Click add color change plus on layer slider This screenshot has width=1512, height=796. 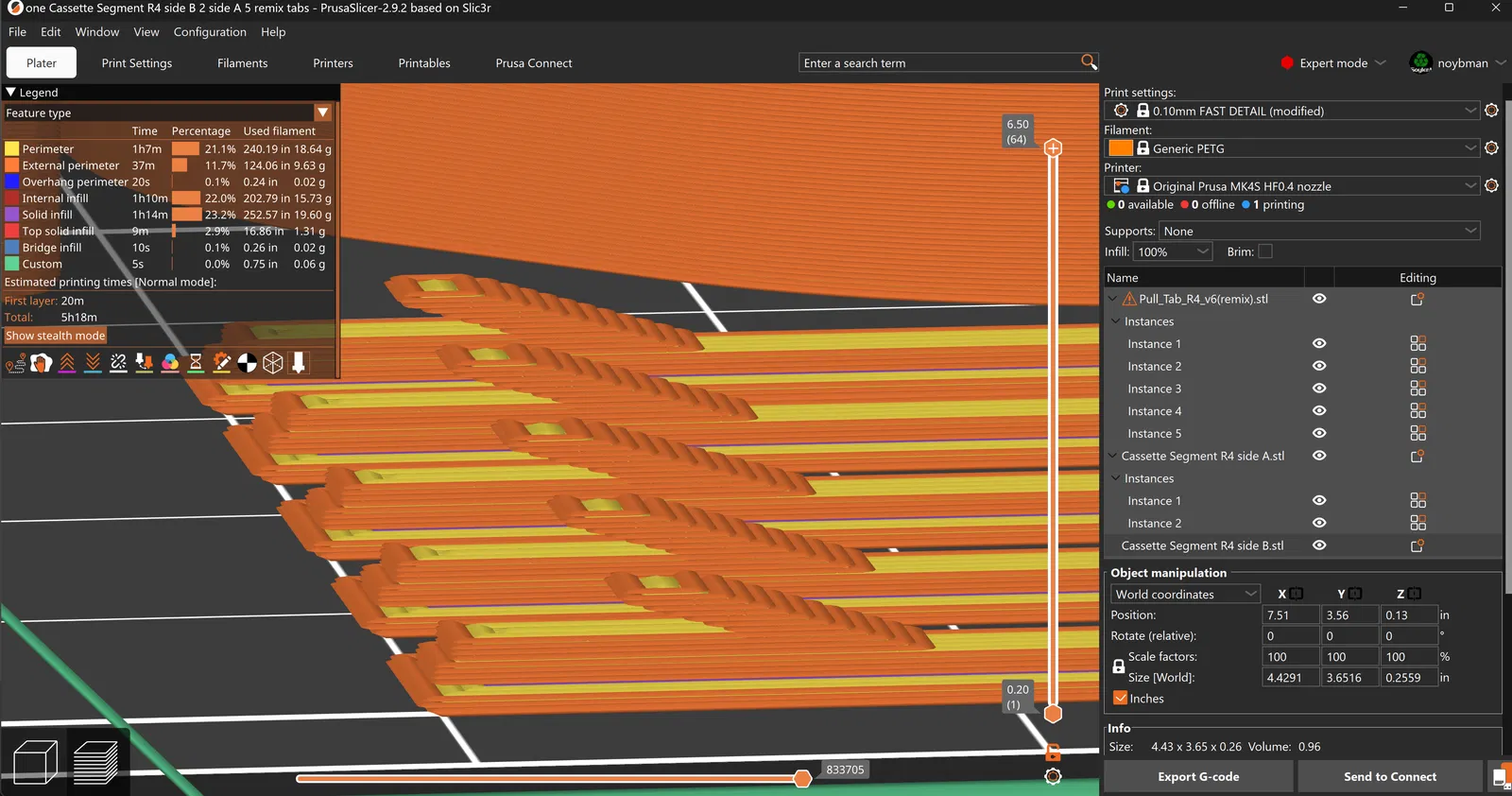[1053, 148]
